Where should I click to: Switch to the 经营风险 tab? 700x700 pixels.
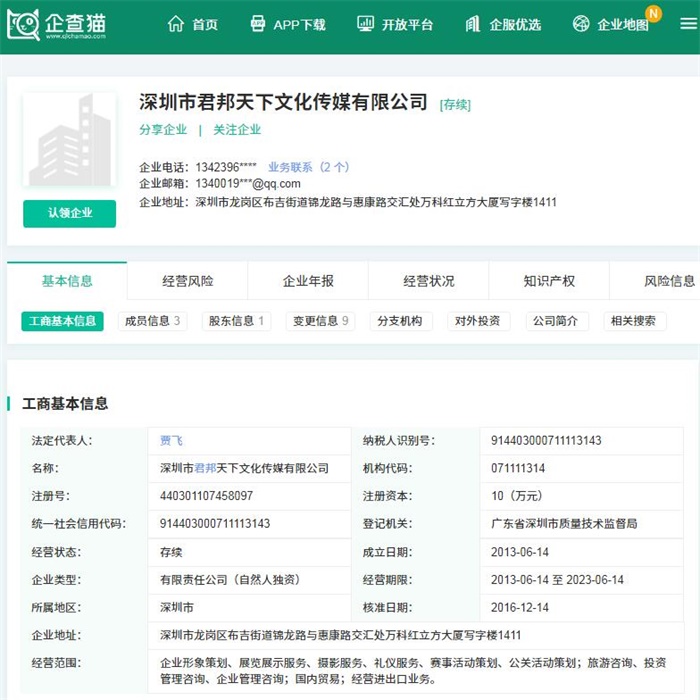click(187, 281)
